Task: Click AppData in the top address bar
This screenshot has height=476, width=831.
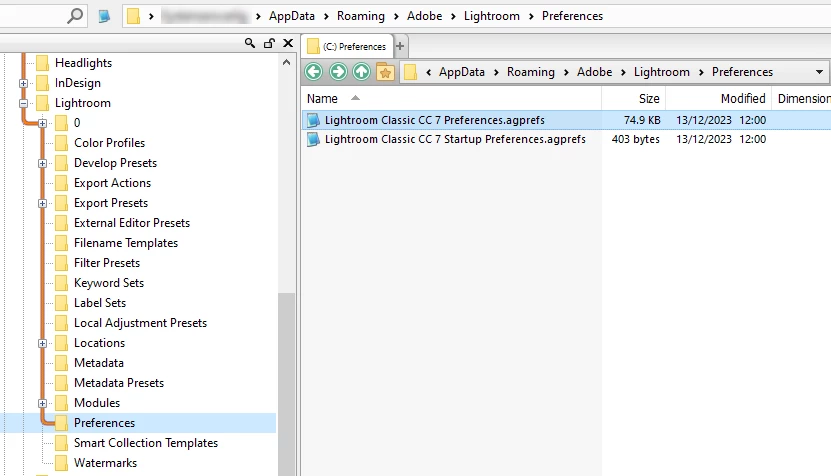Action: [291, 16]
